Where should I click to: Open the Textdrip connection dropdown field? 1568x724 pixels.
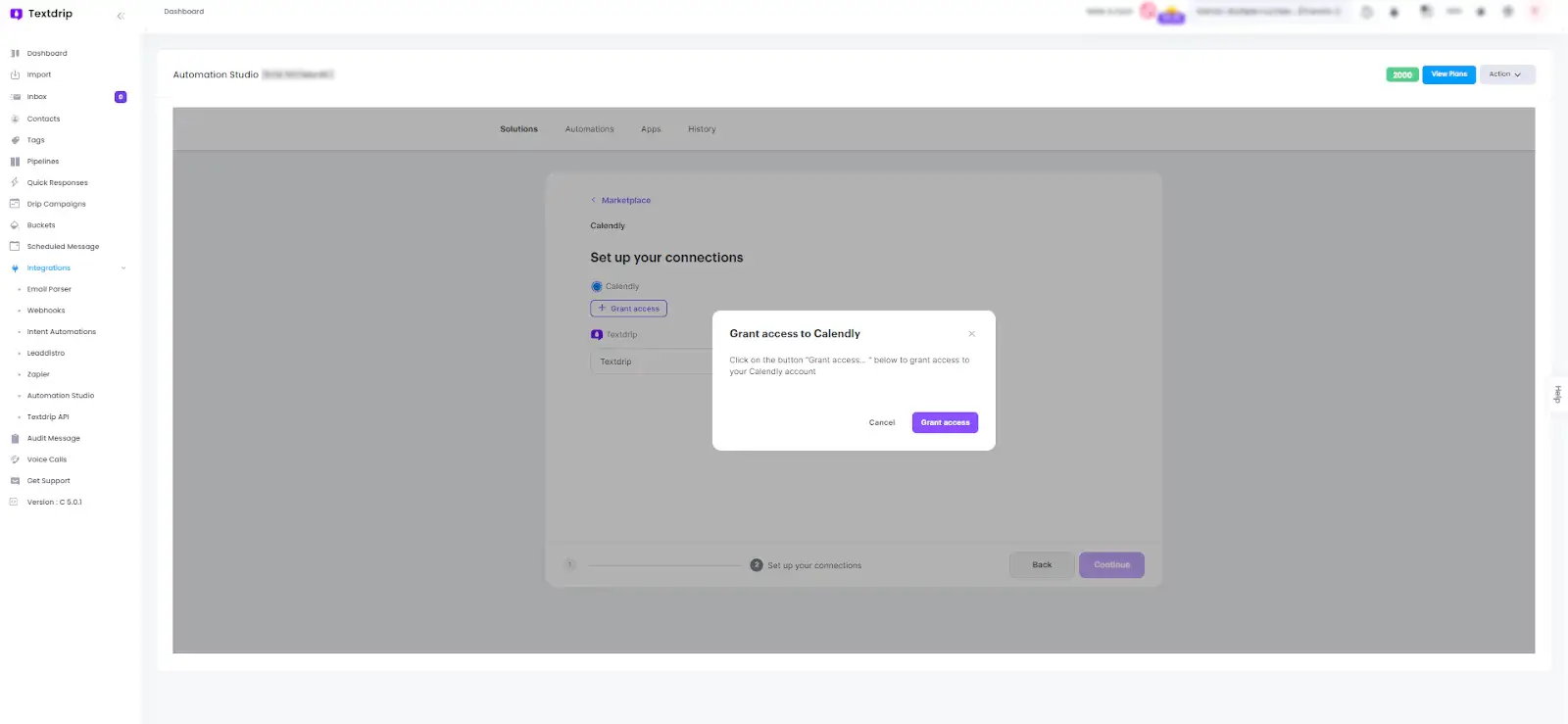[x=652, y=362]
